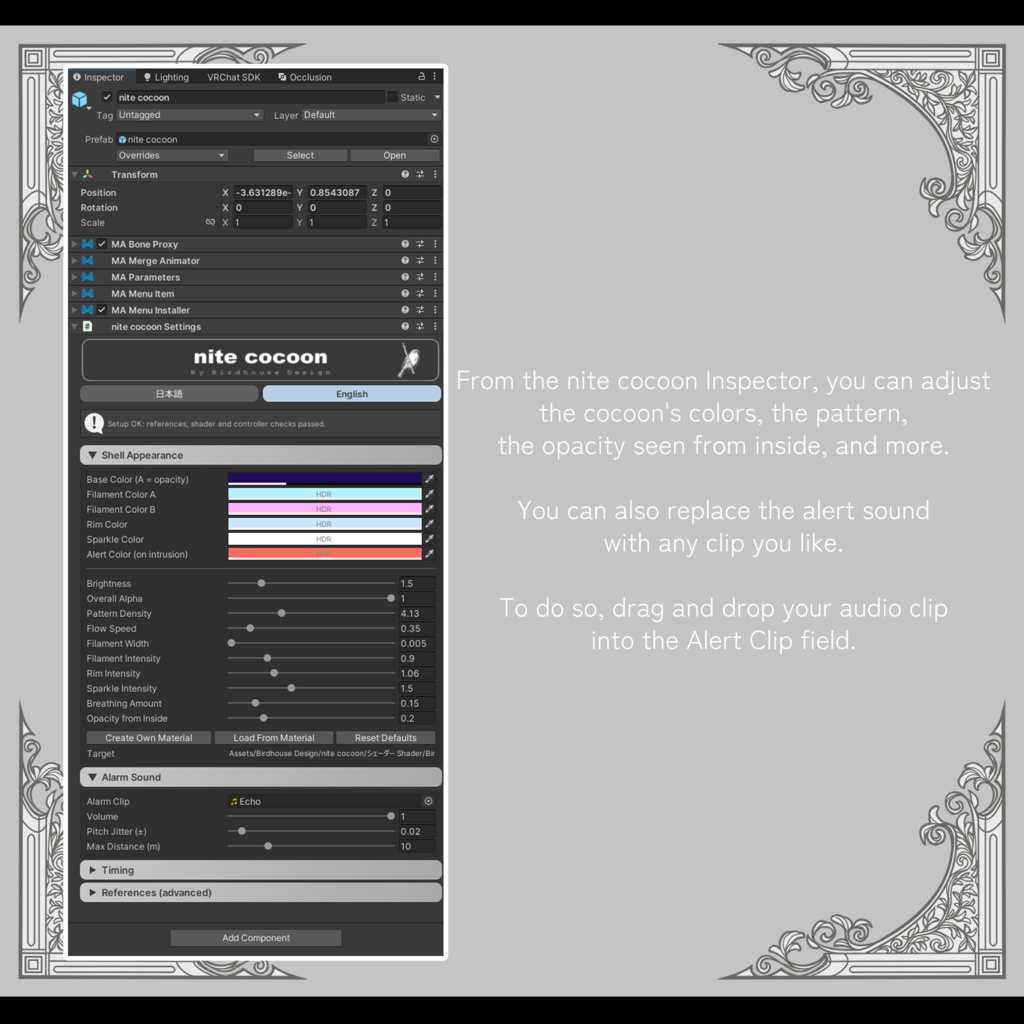Click the prefab Select button
This screenshot has height=1024, width=1024.
point(300,155)
